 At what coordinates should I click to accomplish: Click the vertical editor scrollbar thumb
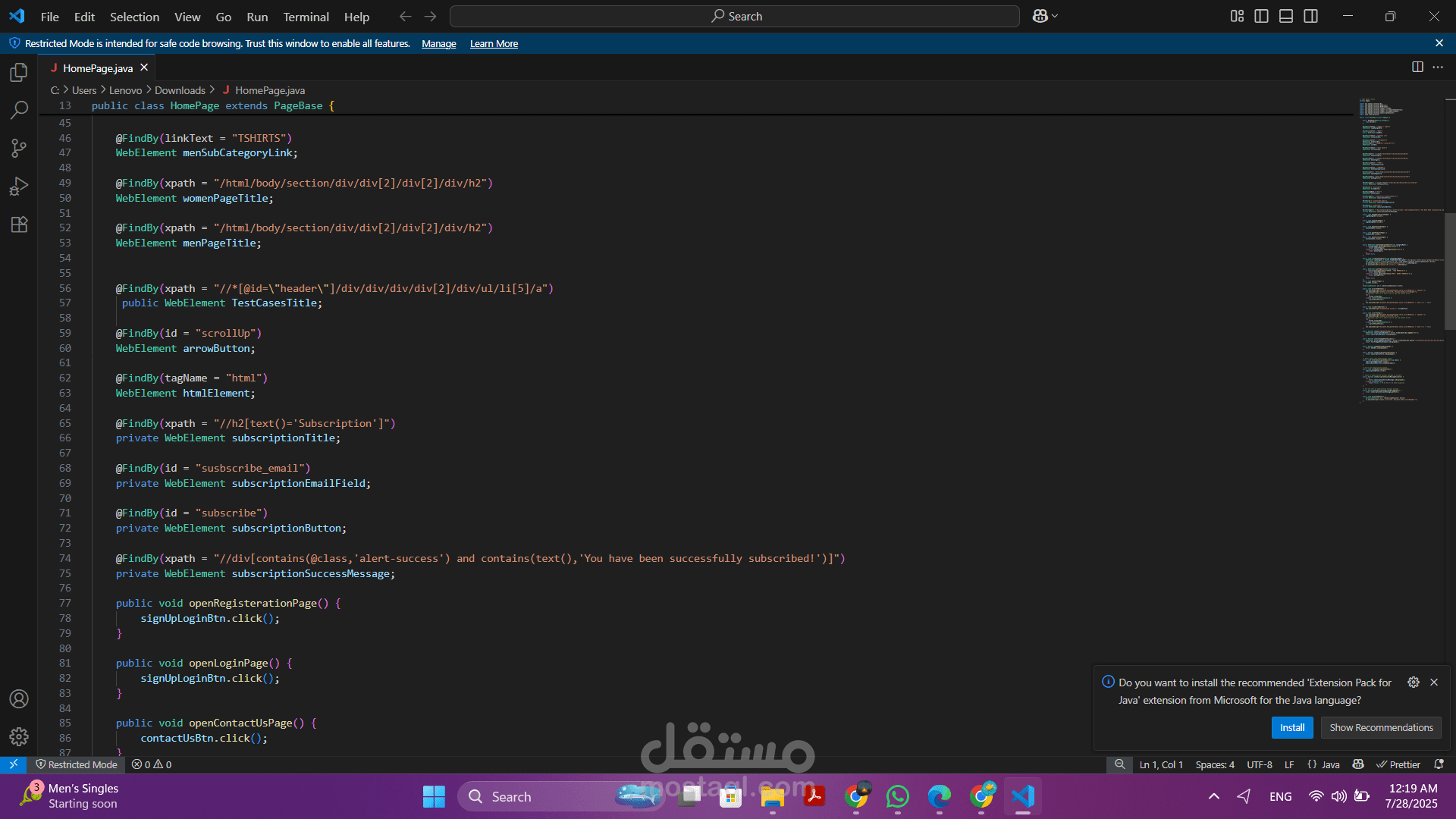(1450, 271)
